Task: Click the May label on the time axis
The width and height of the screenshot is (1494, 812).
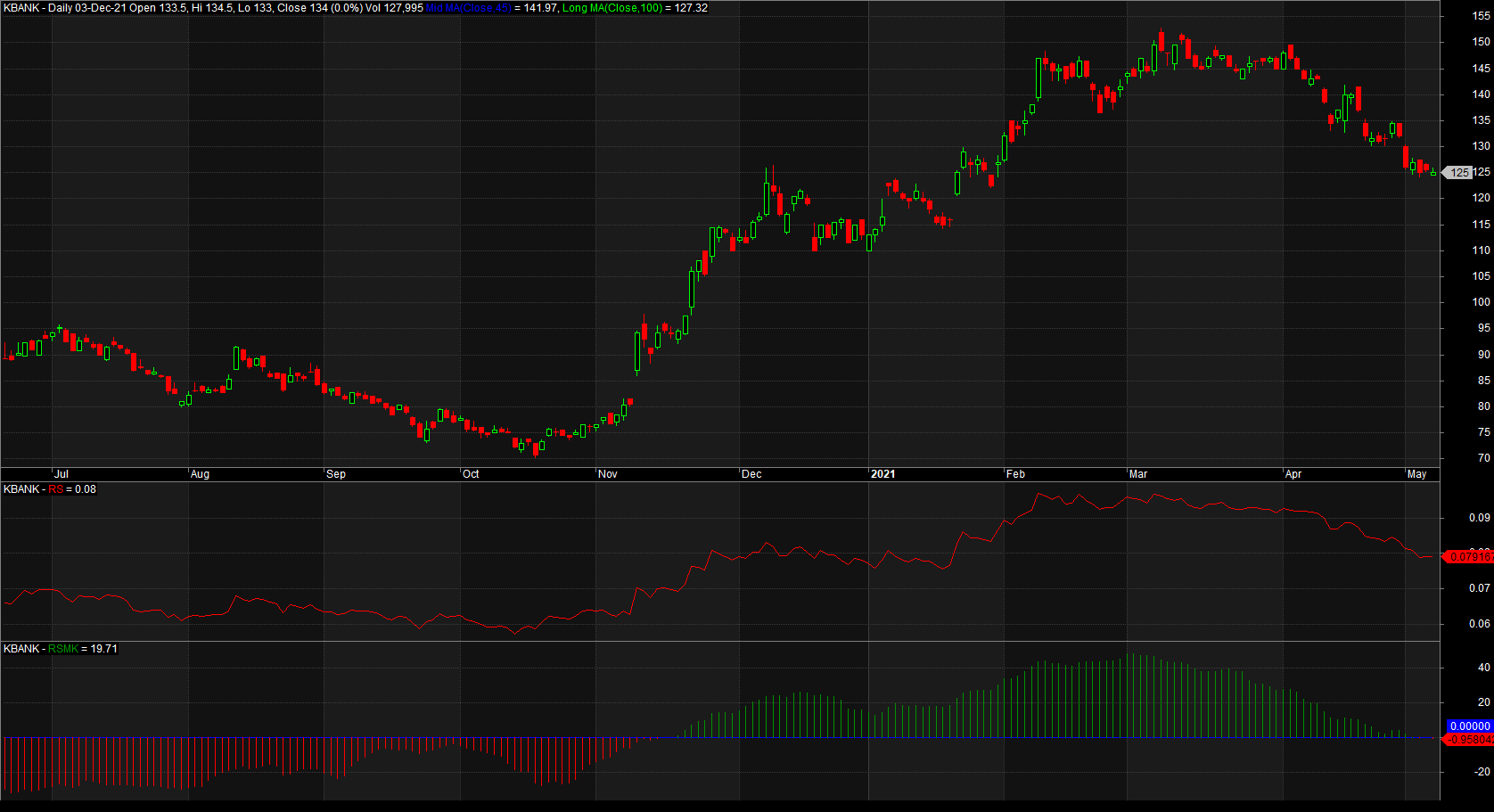Action: 1416,474
